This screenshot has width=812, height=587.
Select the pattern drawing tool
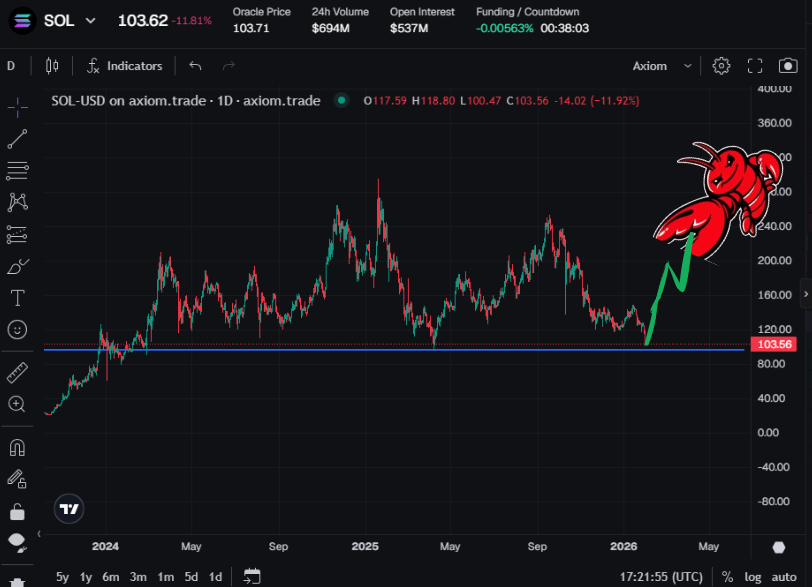tap(18, 202)
